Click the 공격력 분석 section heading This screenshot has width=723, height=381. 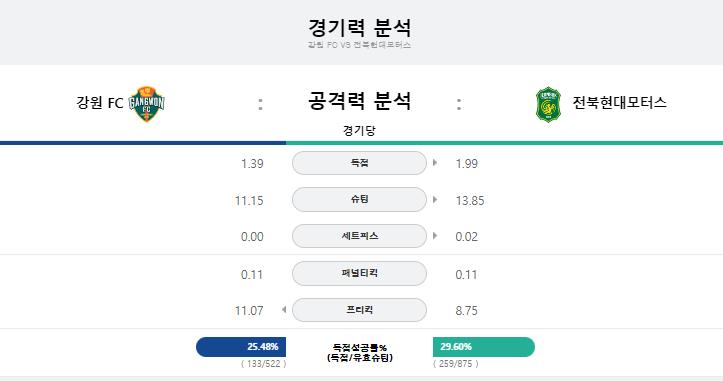(x=359, y=101)
